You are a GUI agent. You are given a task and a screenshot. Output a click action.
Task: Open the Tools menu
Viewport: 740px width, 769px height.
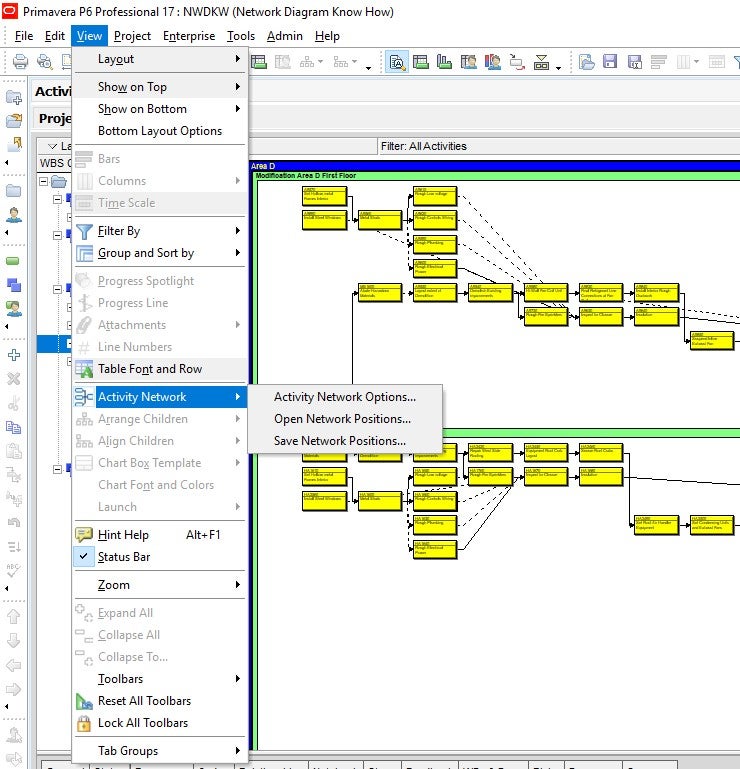click(241, 36)
